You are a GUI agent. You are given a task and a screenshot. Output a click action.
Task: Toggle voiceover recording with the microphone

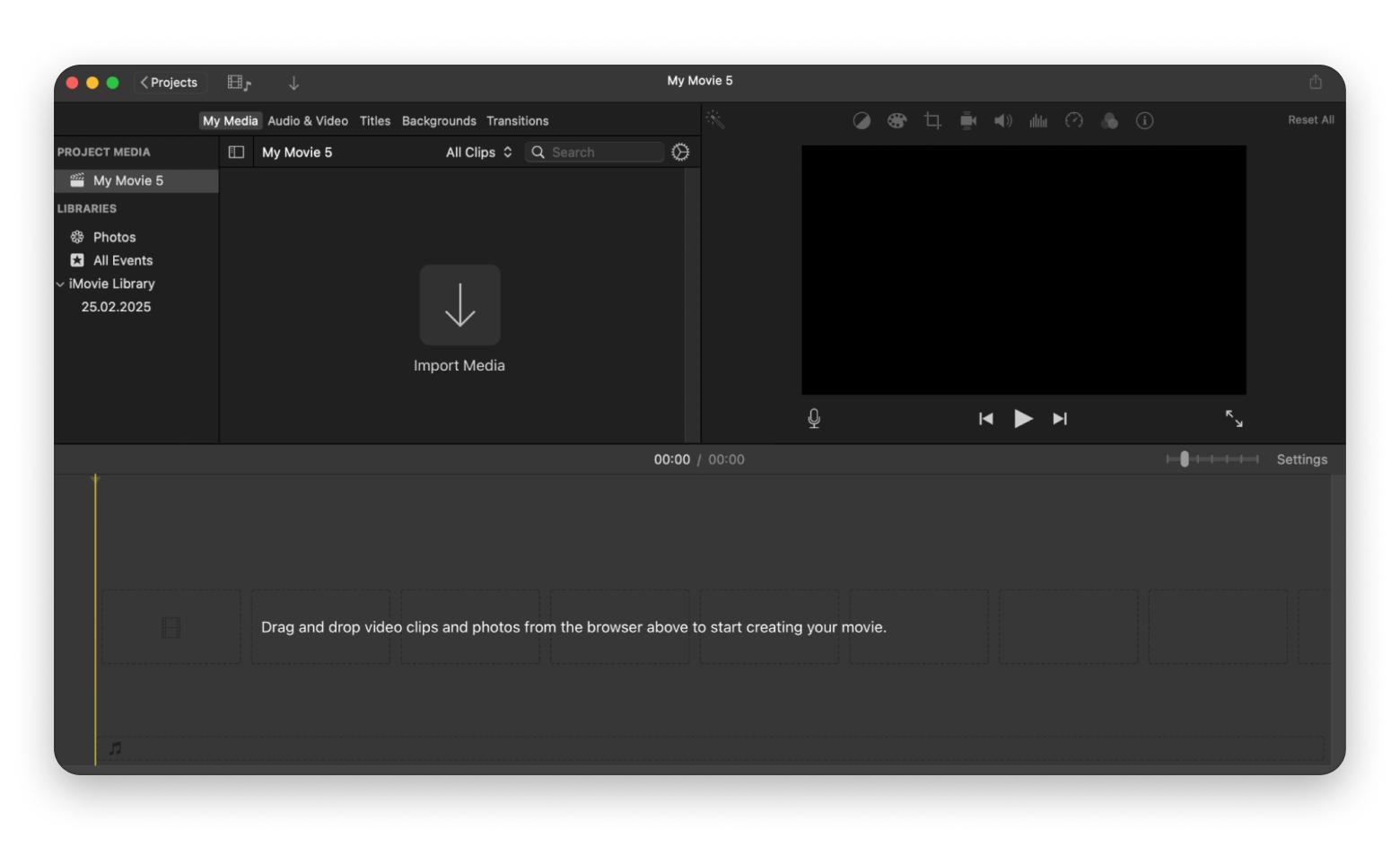(814, 419)
